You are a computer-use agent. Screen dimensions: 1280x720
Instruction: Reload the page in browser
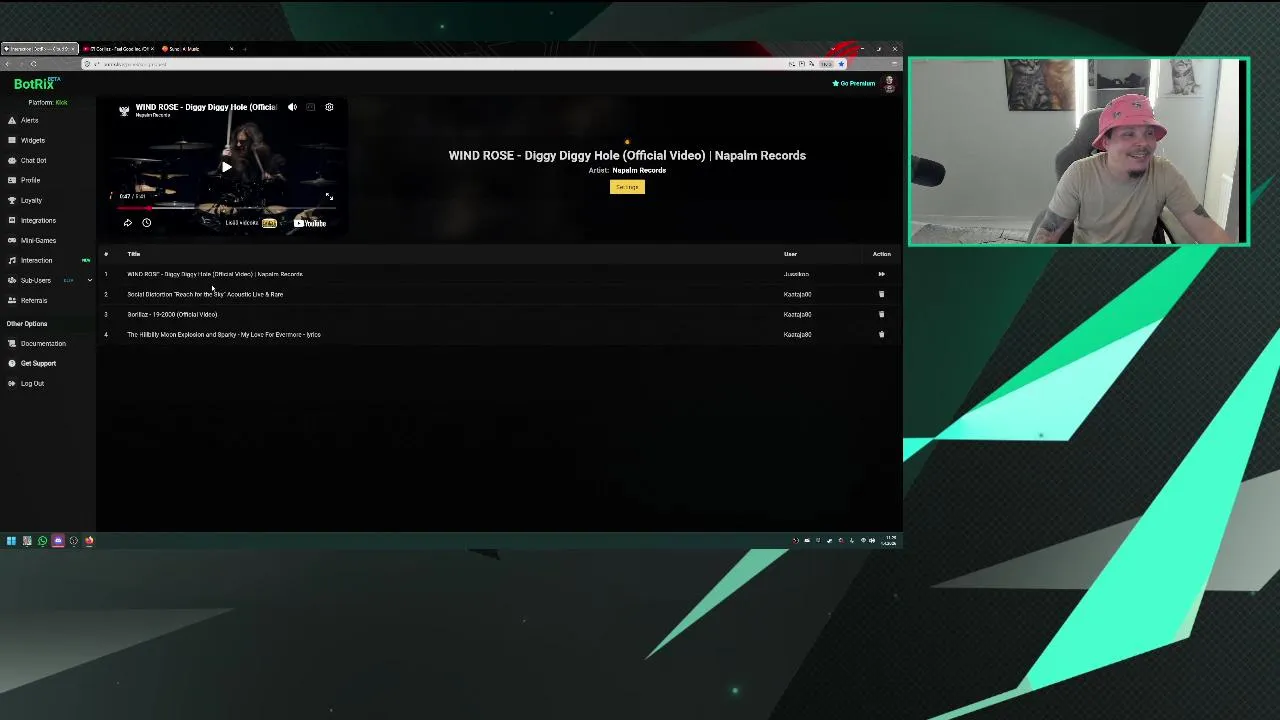[x=33, y=64]
